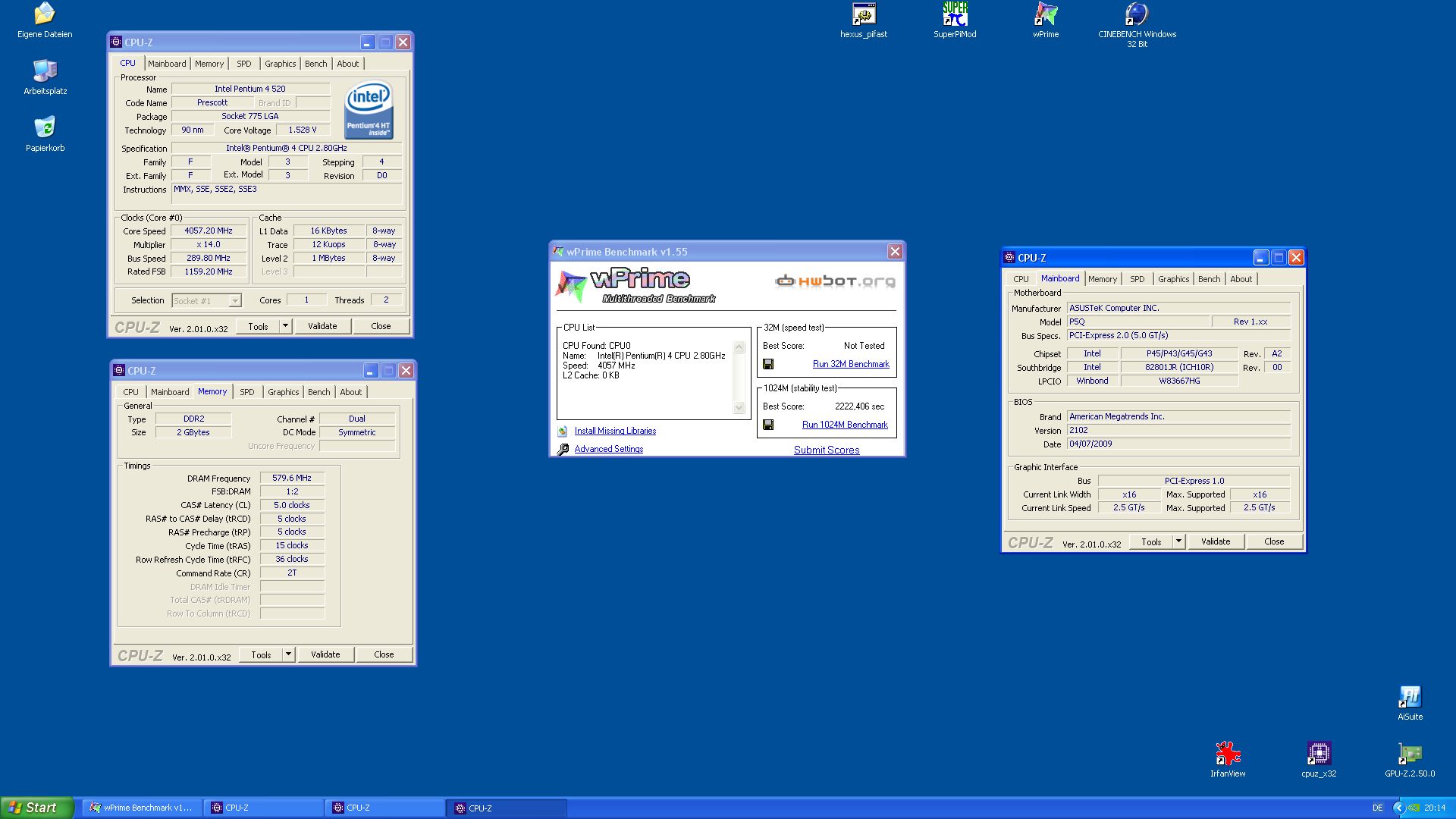Click Close in the Memory CPU-Z window
This screenshot has height=819, width=1456.
(384, 654)
